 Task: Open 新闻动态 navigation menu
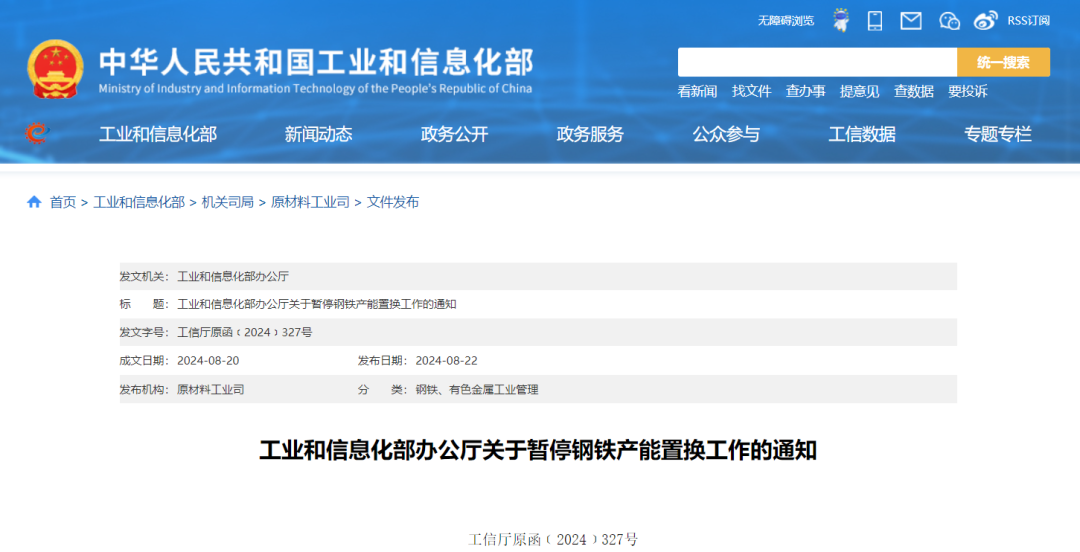[x=318, y=134]
